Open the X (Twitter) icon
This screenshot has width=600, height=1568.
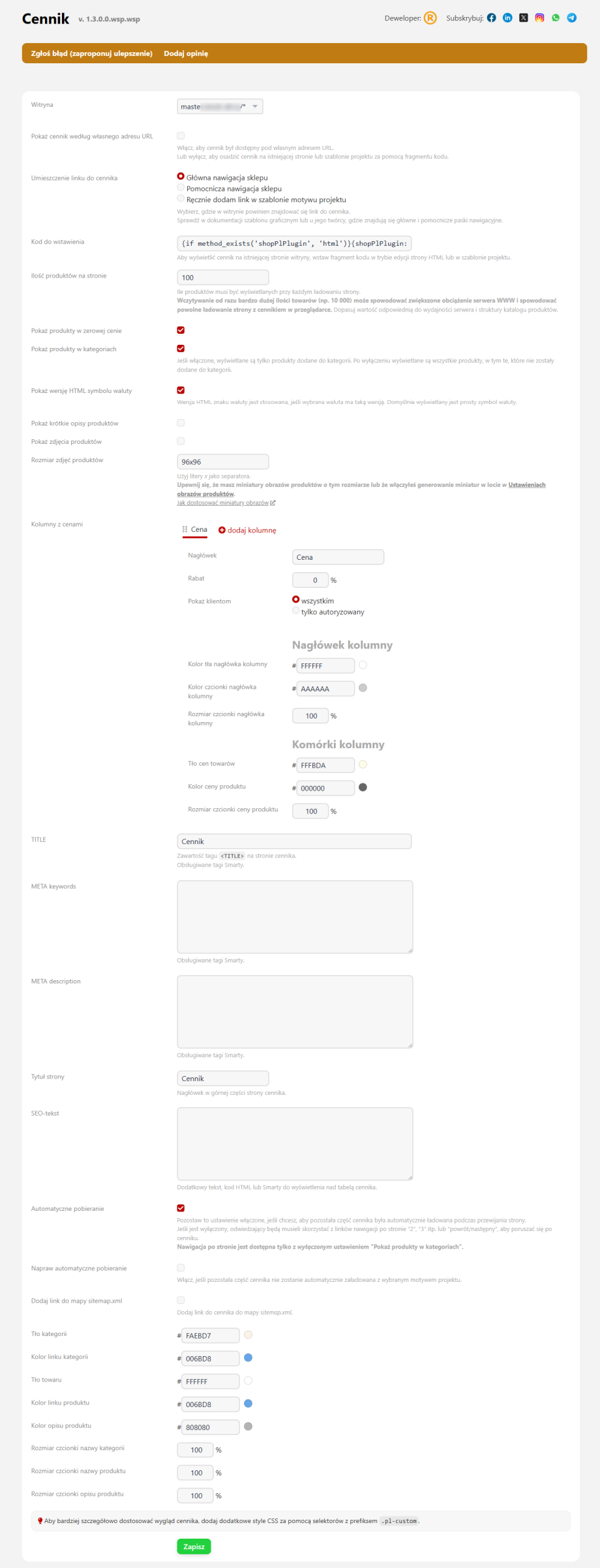click(523, 18)
